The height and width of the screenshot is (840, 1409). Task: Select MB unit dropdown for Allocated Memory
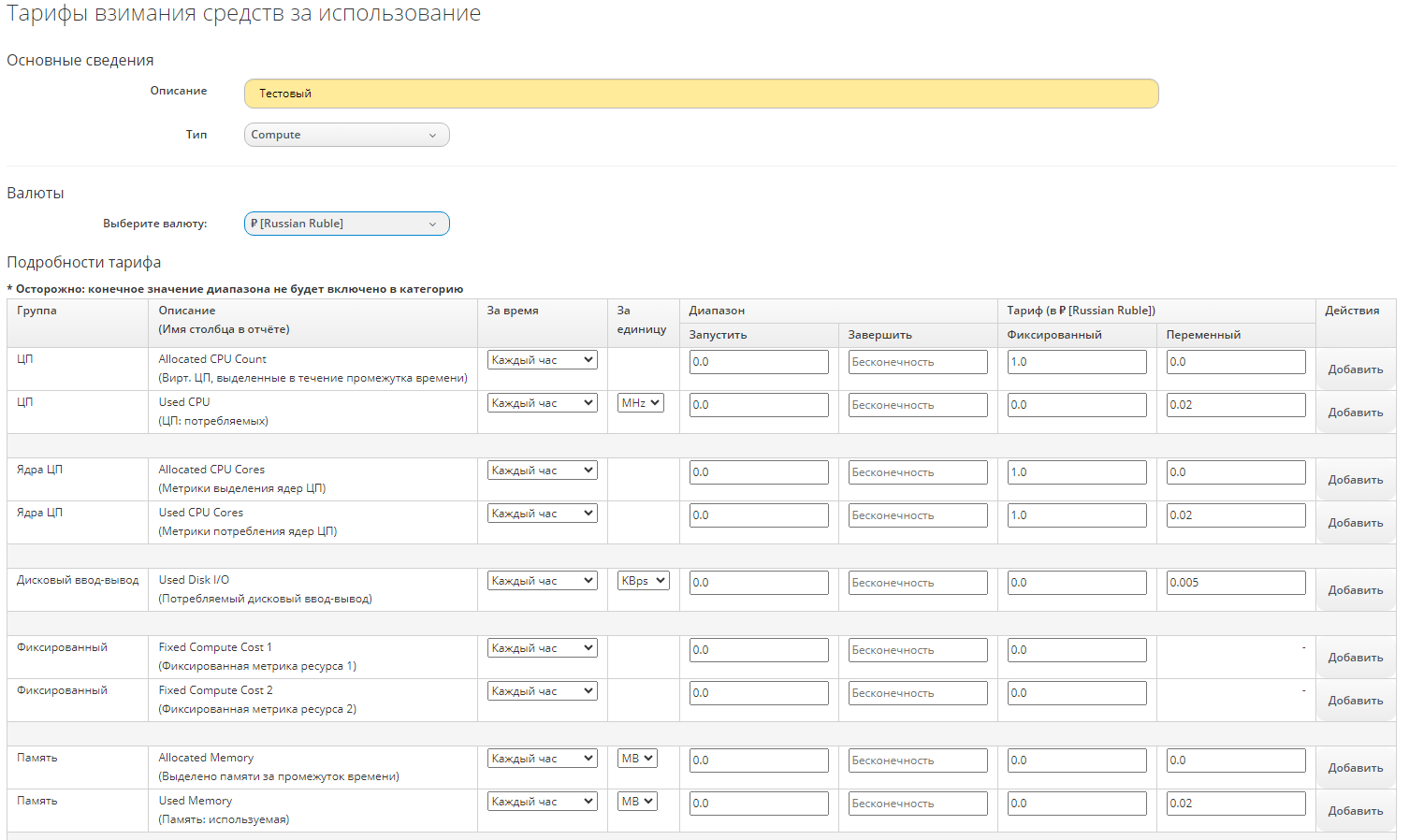pyautogui.click(x=637, y=759)
